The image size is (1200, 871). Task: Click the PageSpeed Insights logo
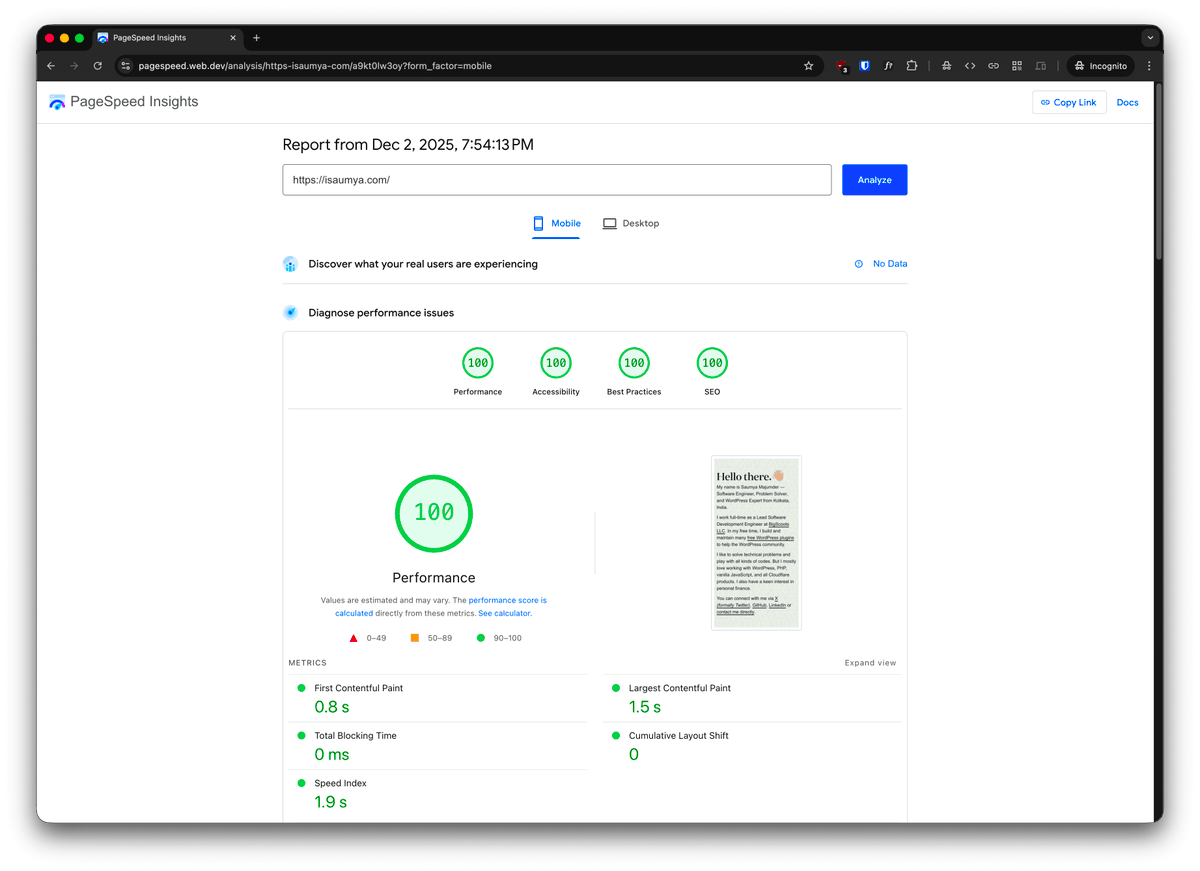coord(124,102)
